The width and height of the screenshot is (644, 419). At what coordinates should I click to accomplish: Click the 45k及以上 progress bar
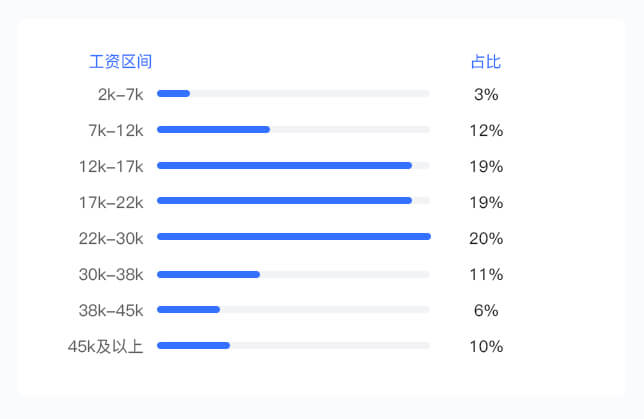293,345
